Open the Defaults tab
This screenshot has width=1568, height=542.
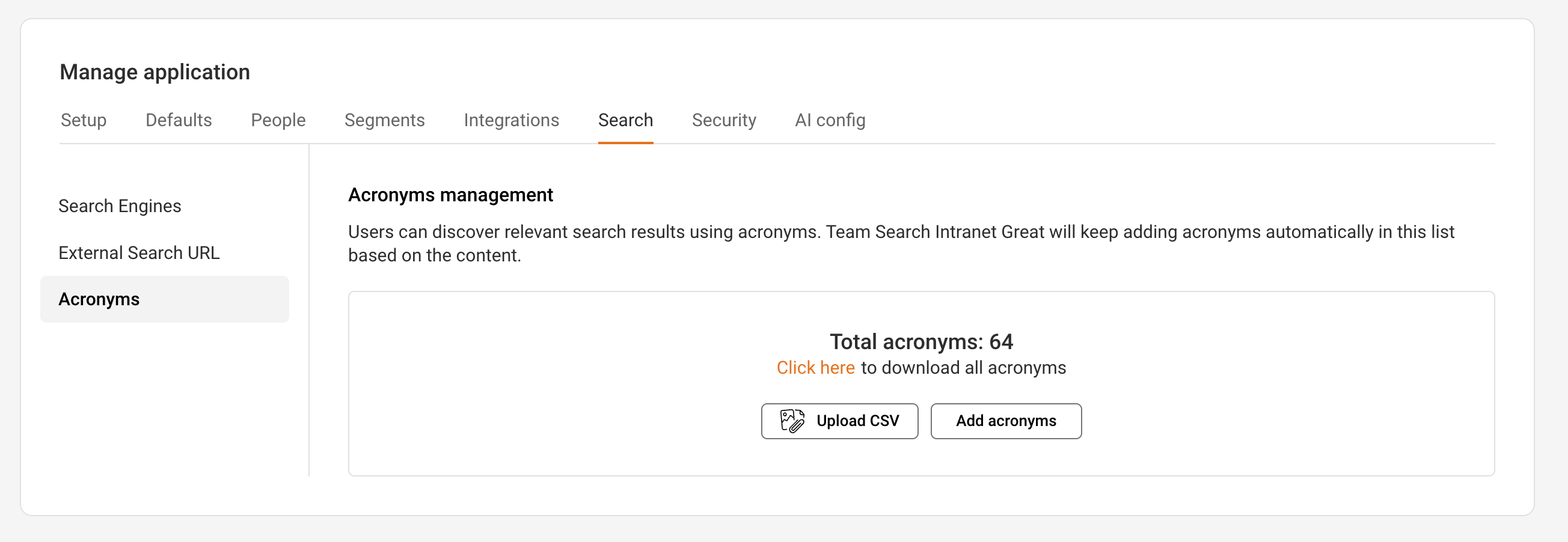coord(179,120)
